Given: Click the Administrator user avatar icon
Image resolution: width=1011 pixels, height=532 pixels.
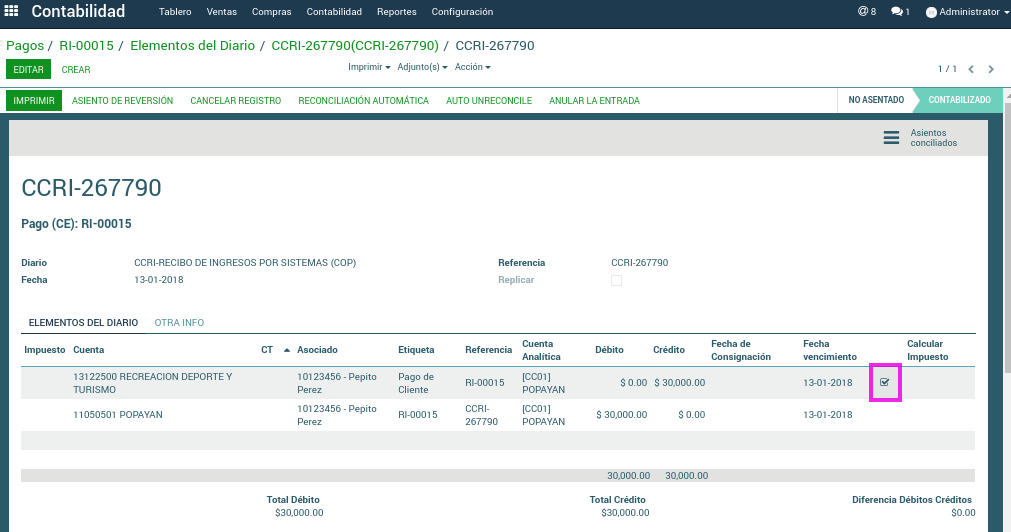Looking at the screenshot, I should [x=931, y=13].
